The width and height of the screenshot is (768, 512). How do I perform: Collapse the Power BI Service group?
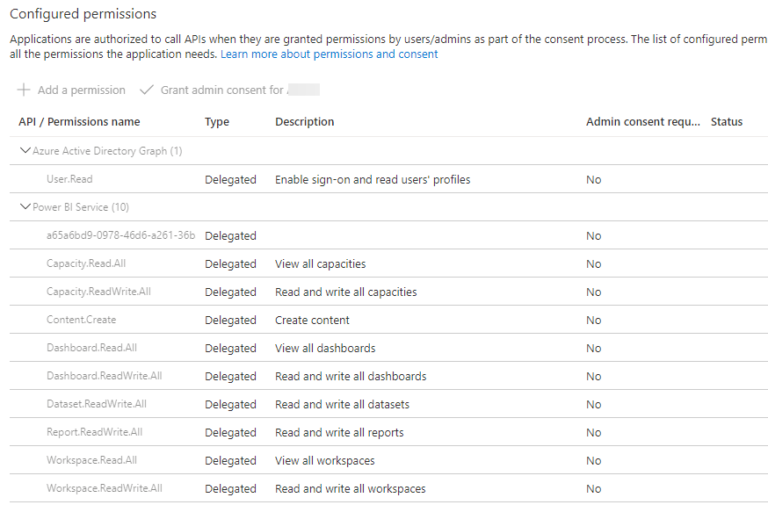(25, 207)
